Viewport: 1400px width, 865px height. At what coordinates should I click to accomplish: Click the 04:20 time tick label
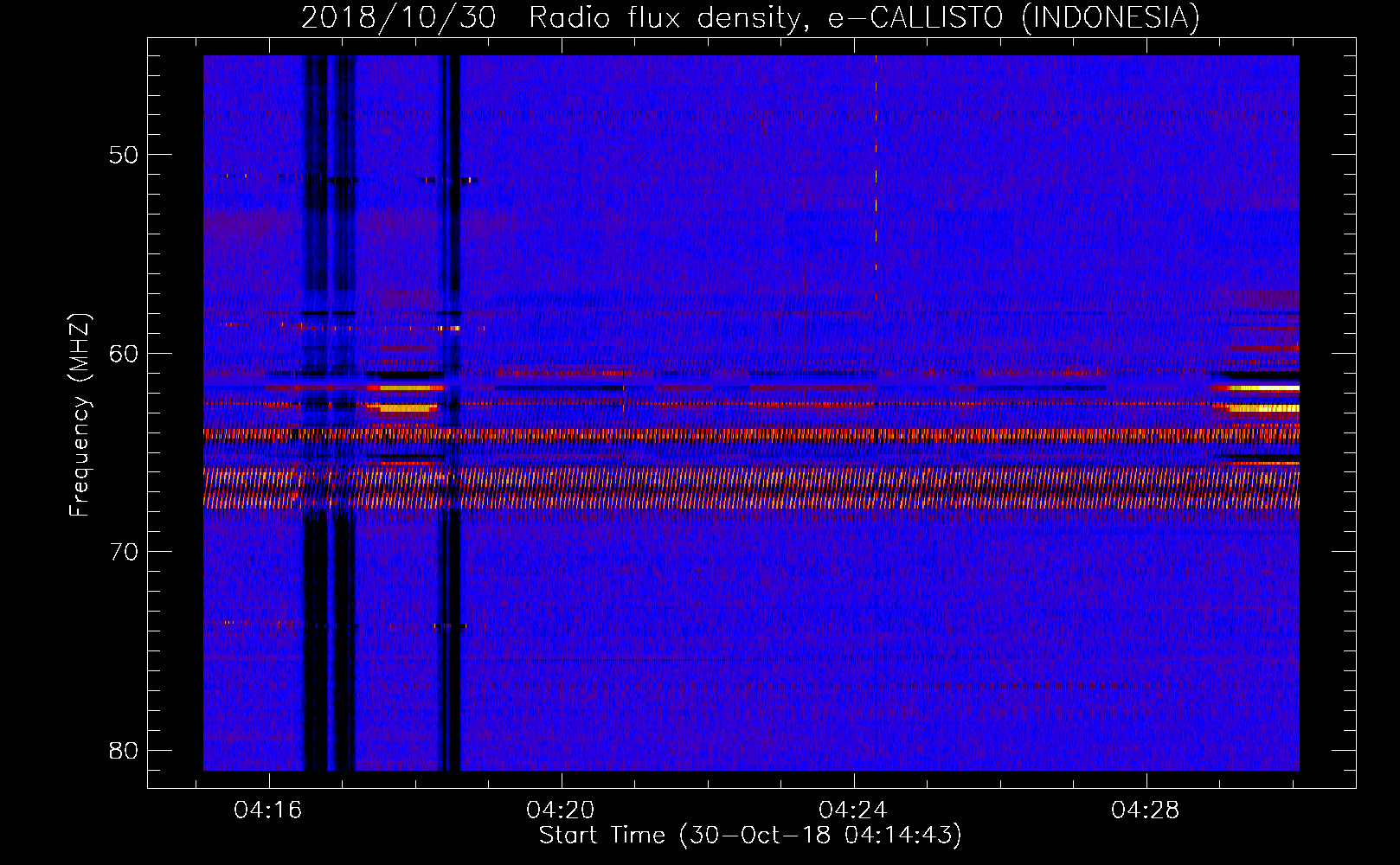point(561,810)
